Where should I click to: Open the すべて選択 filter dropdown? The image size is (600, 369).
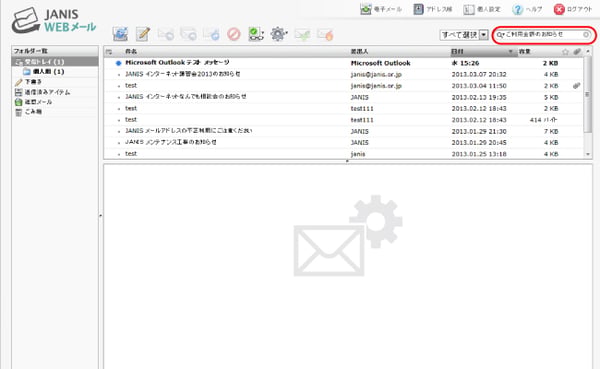coord(464,35)
